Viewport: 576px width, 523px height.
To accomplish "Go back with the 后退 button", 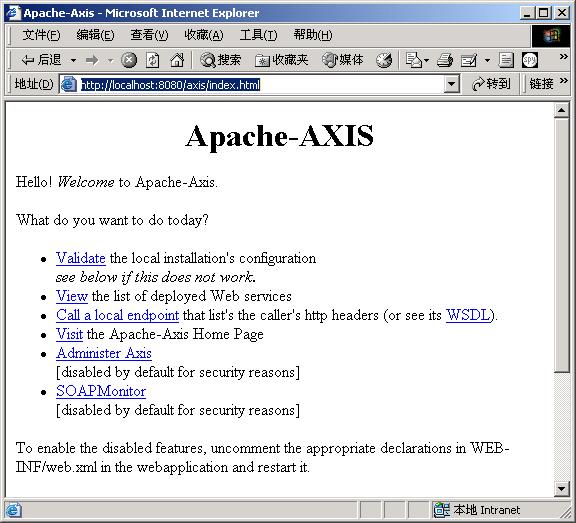I will click(41, 60).
